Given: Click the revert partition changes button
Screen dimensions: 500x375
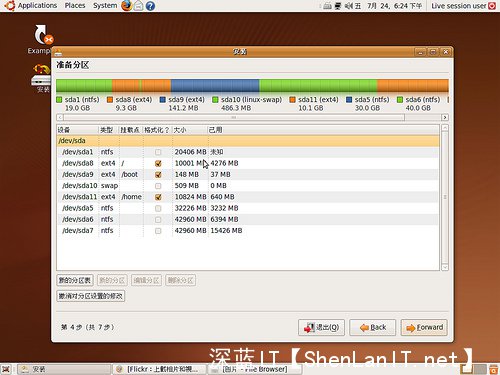Looking at the screenshot, I should (x=91, y=296).
